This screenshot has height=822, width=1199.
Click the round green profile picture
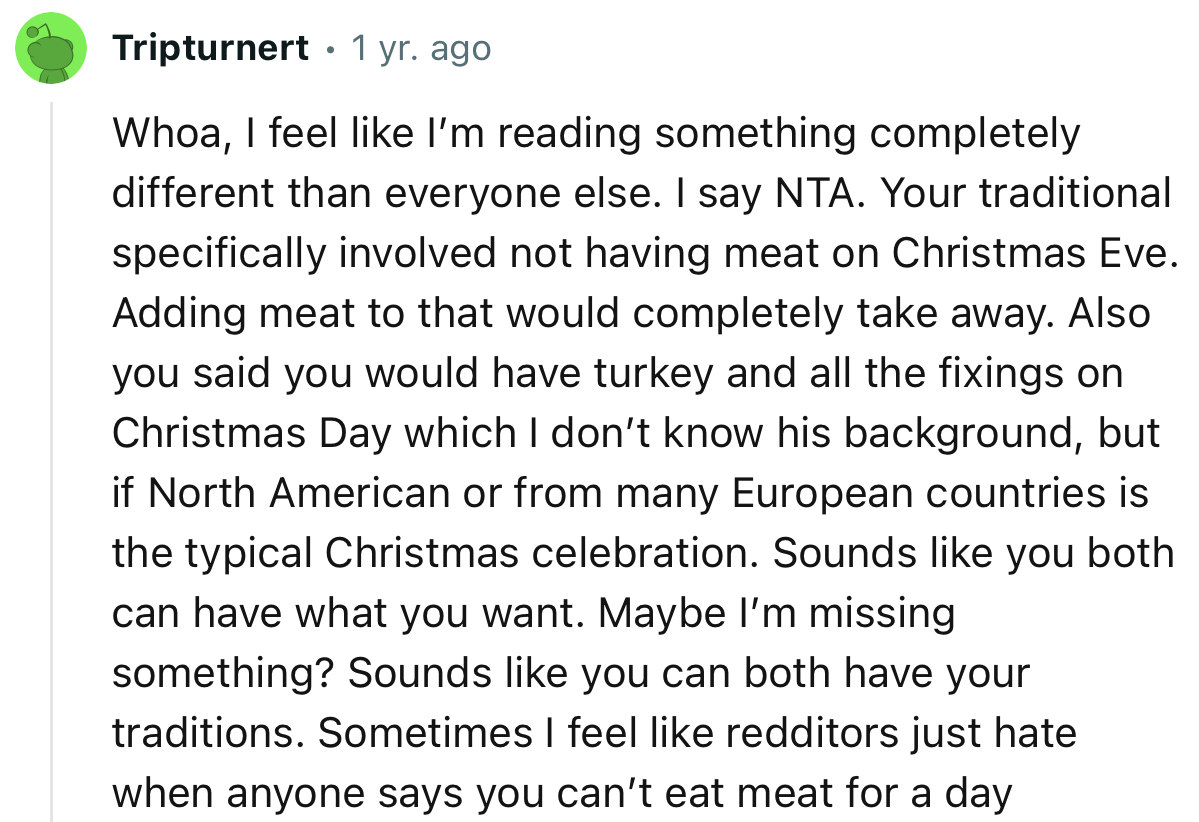coord(50,47)
